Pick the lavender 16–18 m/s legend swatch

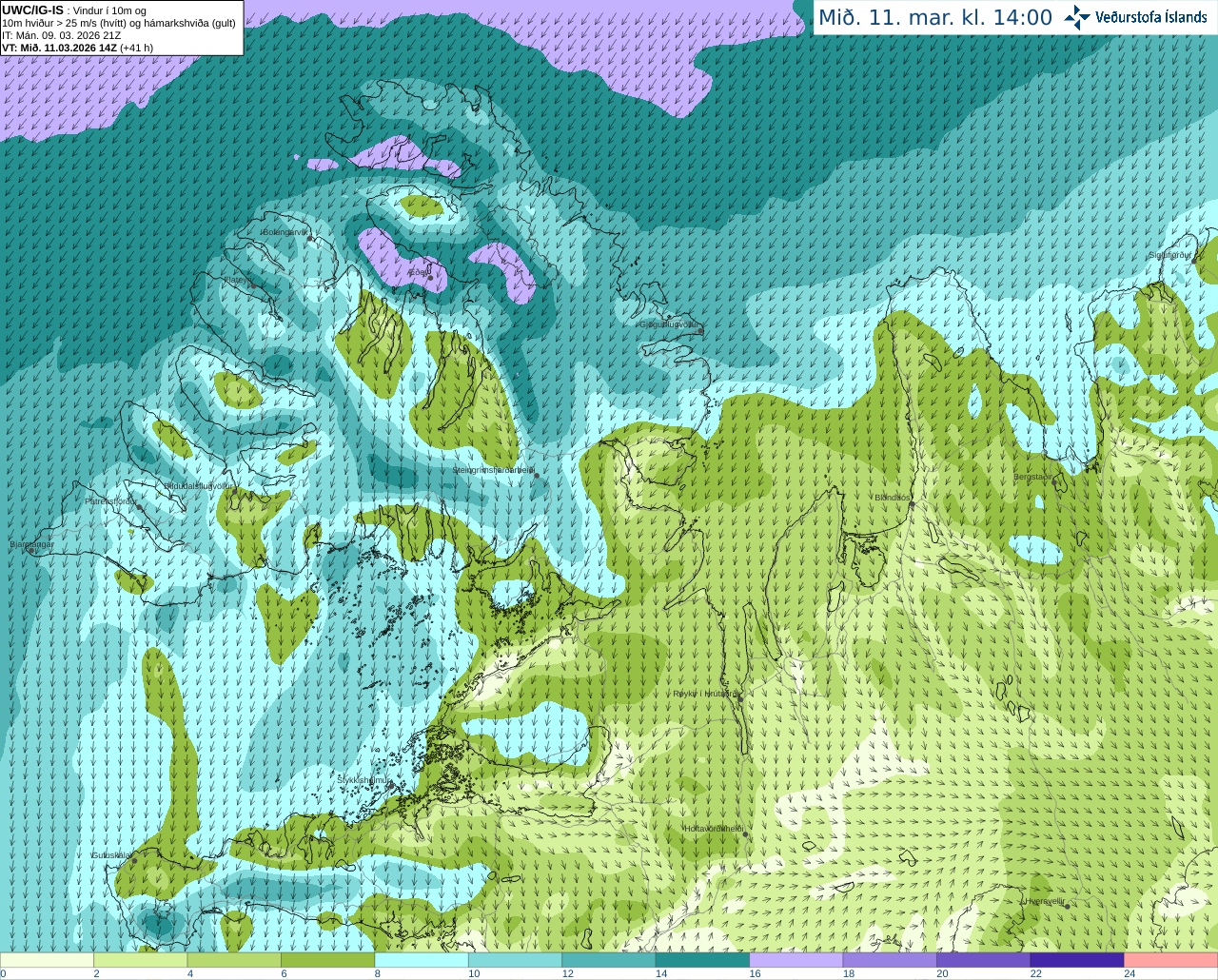point(796,960)
